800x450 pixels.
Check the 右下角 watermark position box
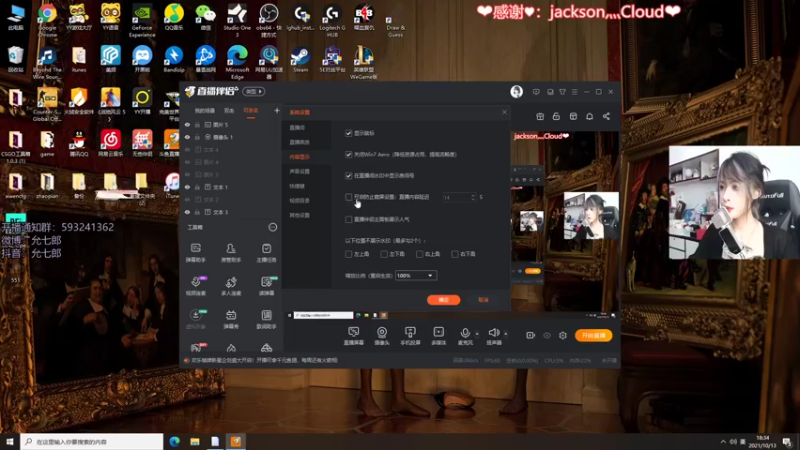(x=455, y=254)
